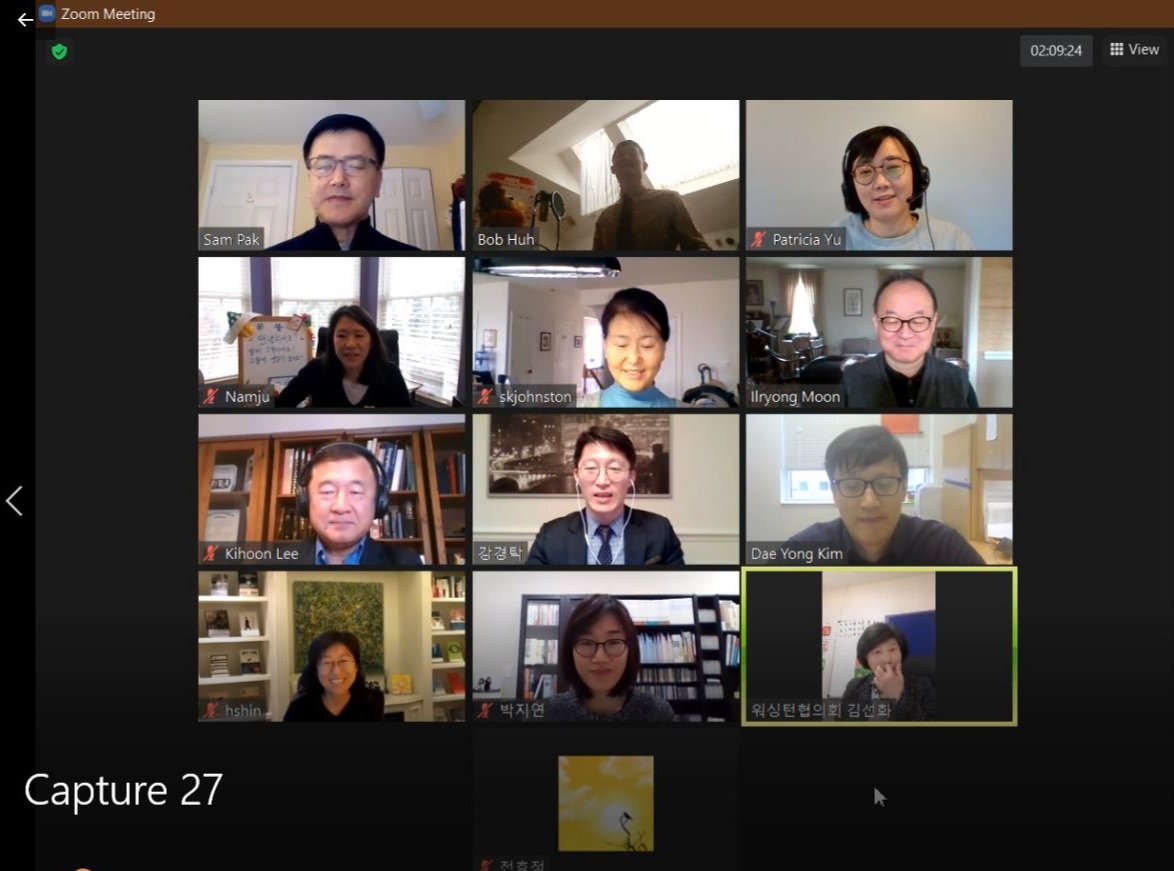Click the muted mic icon on Patricia Yu
The width and height of the screenshot is (1174, 871).
[x=758, y=240]
